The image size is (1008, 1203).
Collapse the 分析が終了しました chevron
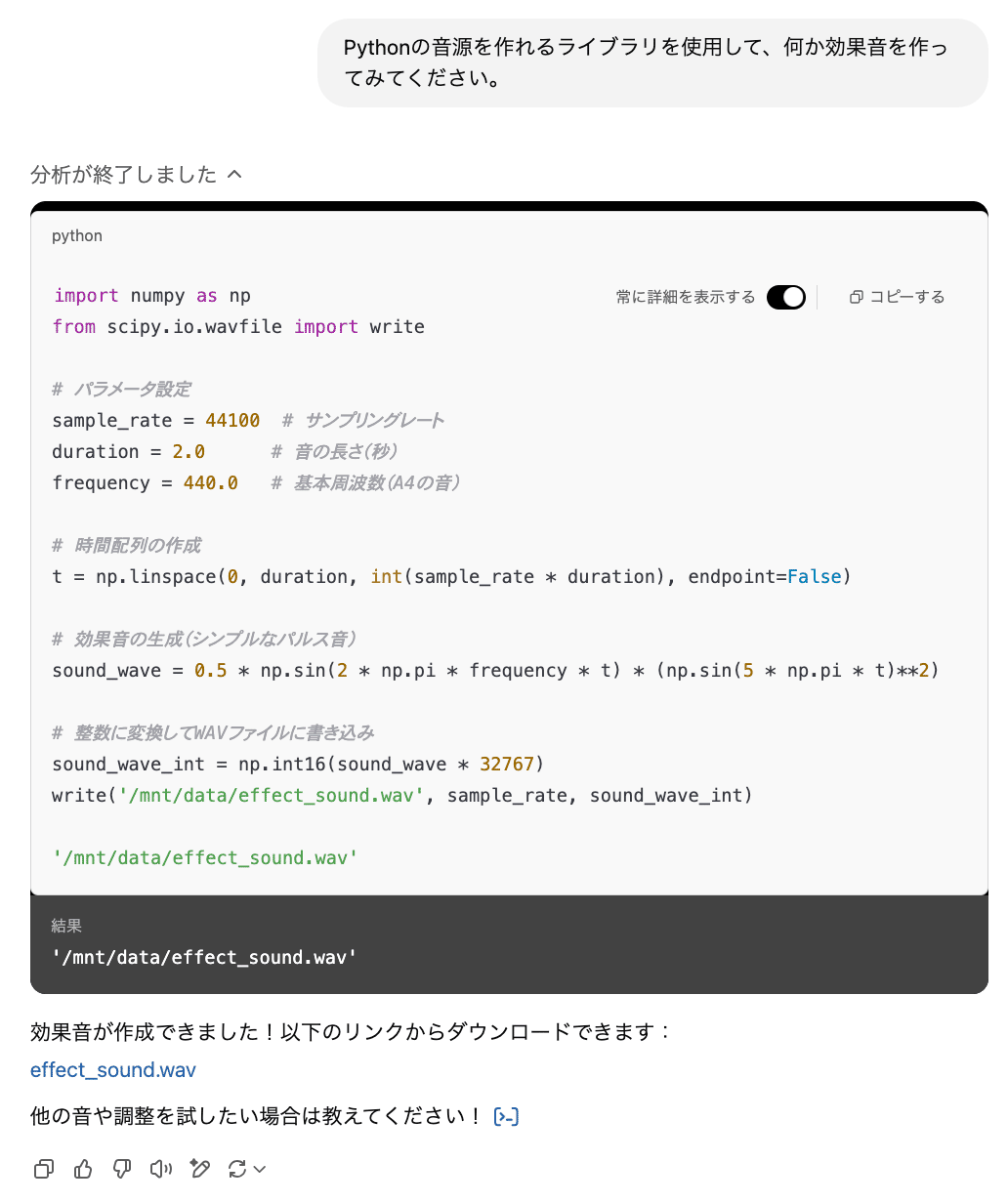click(x=234, y=175)
